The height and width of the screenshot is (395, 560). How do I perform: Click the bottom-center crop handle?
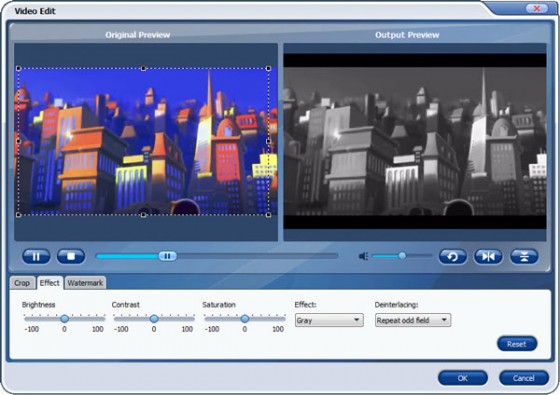point(143,215)
